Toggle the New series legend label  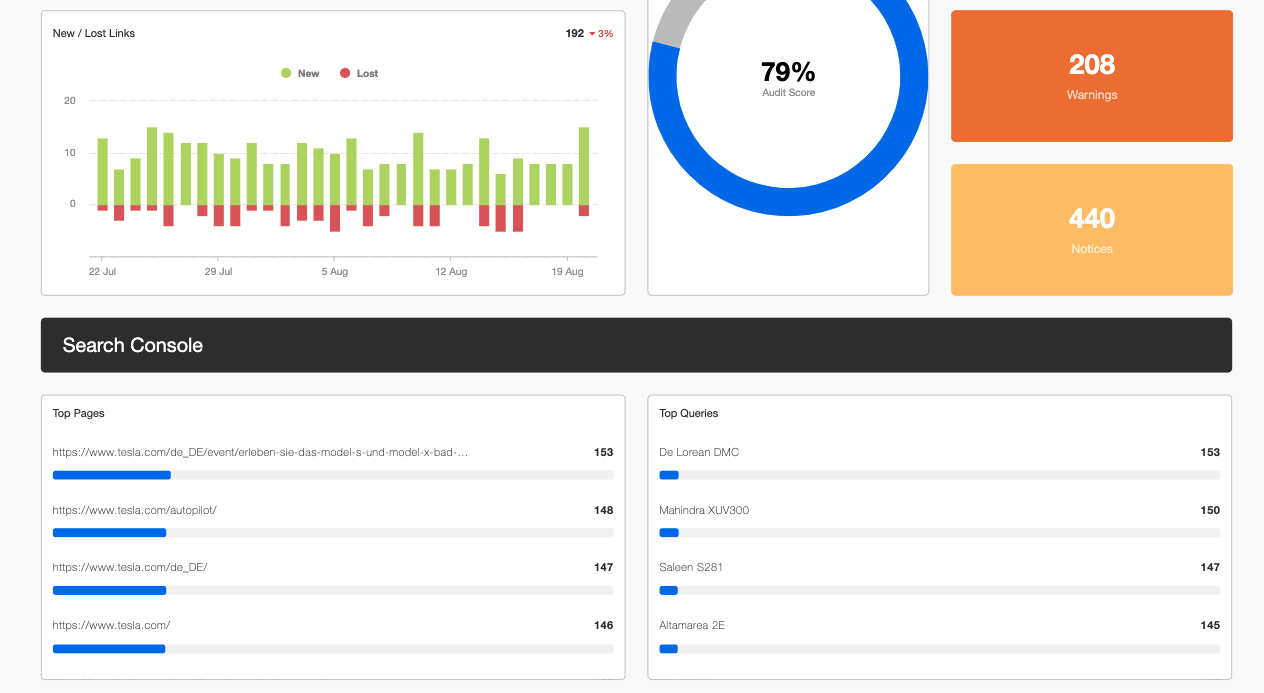(308, 73)
